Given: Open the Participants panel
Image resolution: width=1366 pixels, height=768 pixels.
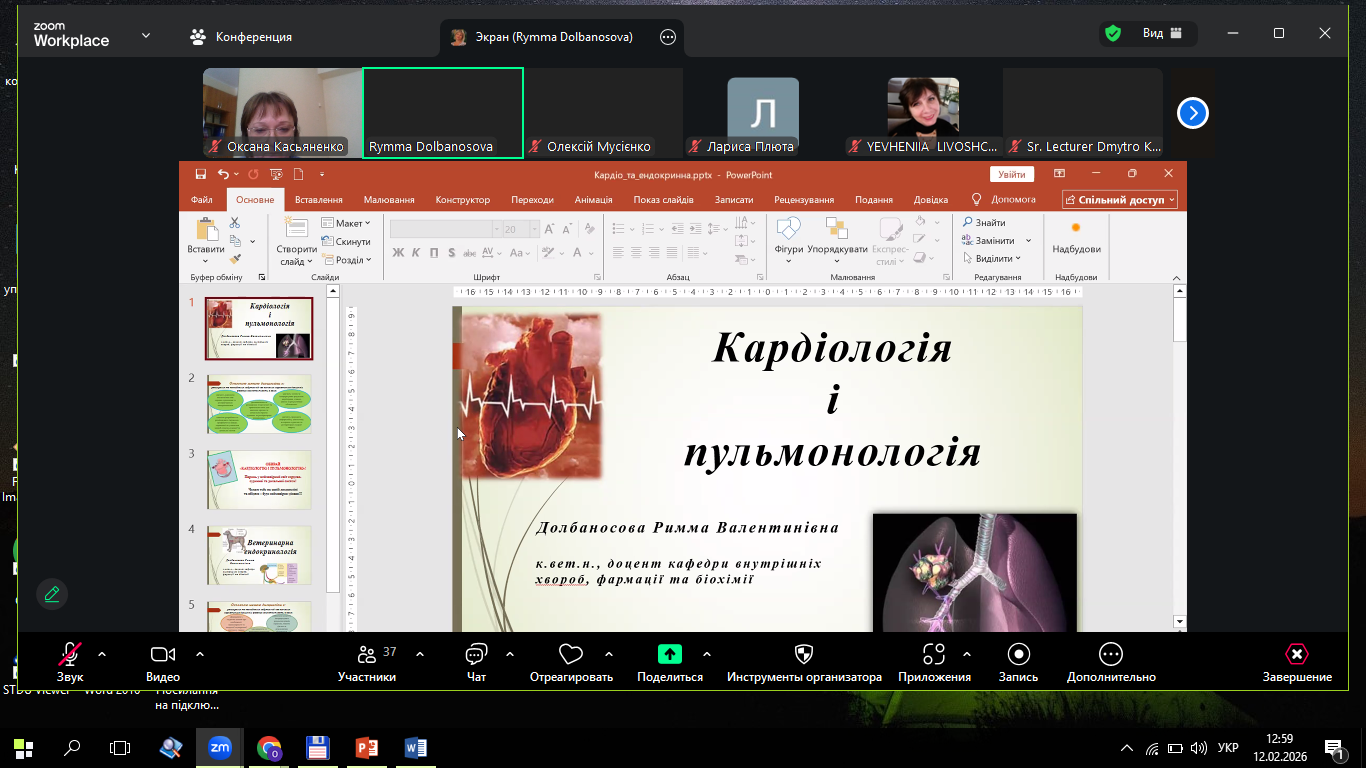Looking at the screenshot, I should [x=367, y=655].
